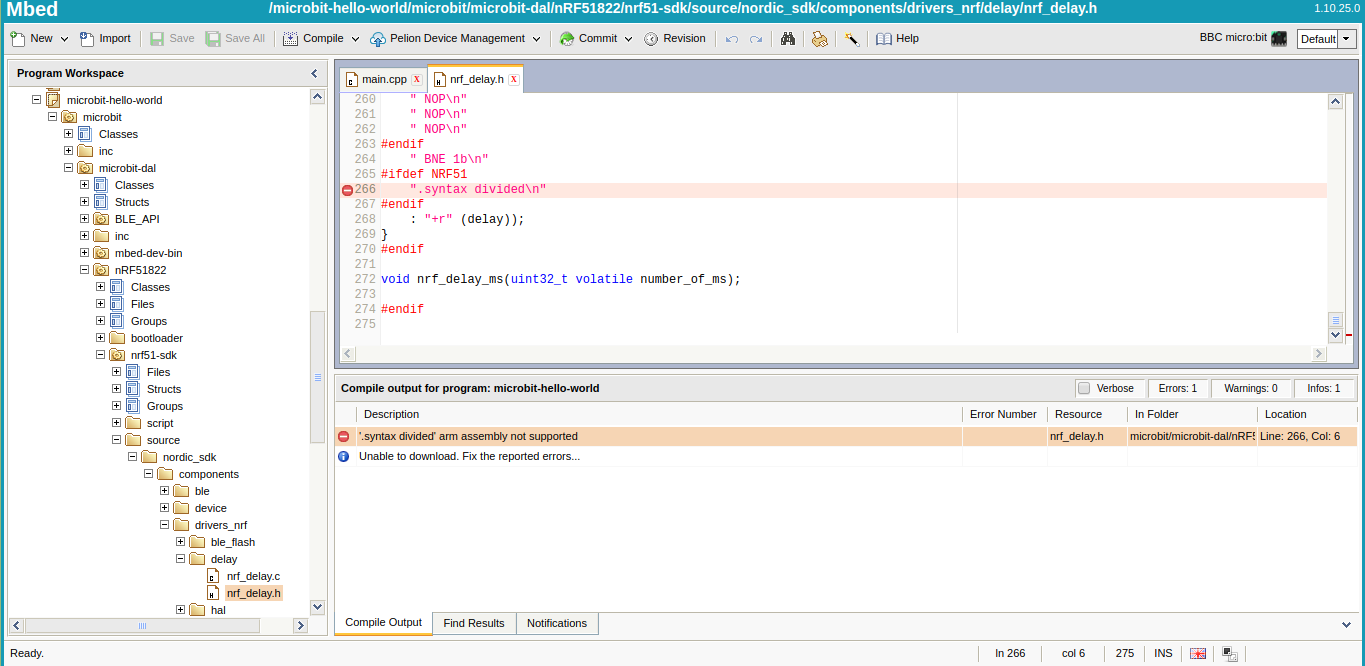Click the format code wand icon
This screenshot has width=1365, height=666.
(851, 39)
